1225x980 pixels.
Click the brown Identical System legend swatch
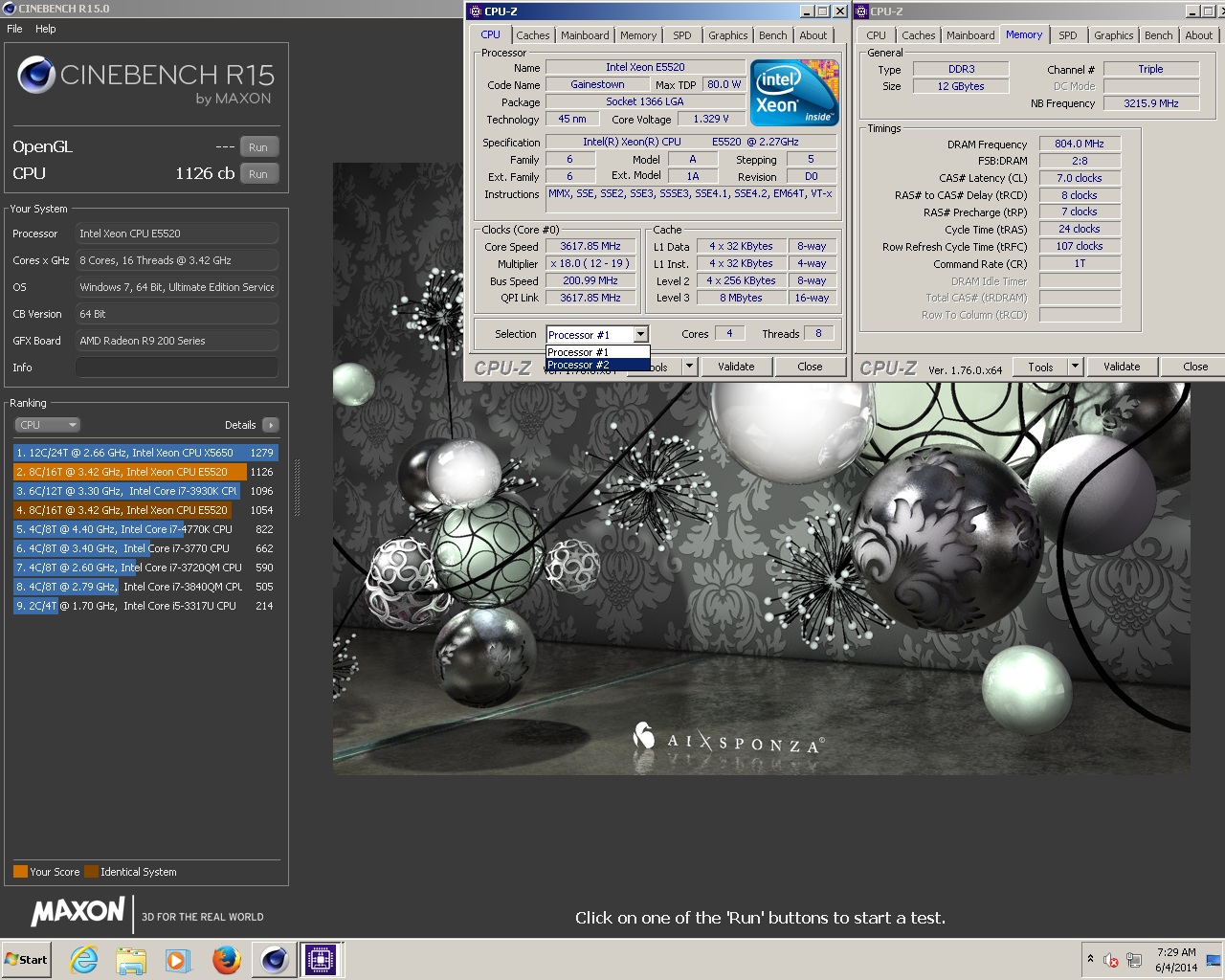(91, 872)
